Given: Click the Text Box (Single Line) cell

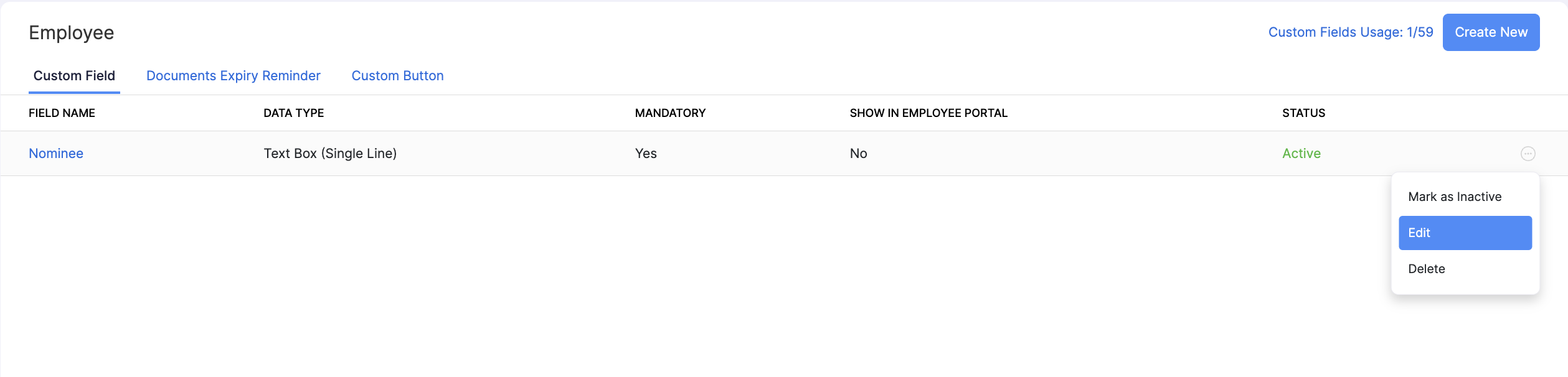Looking at the screenshot, I should [330, 154].
